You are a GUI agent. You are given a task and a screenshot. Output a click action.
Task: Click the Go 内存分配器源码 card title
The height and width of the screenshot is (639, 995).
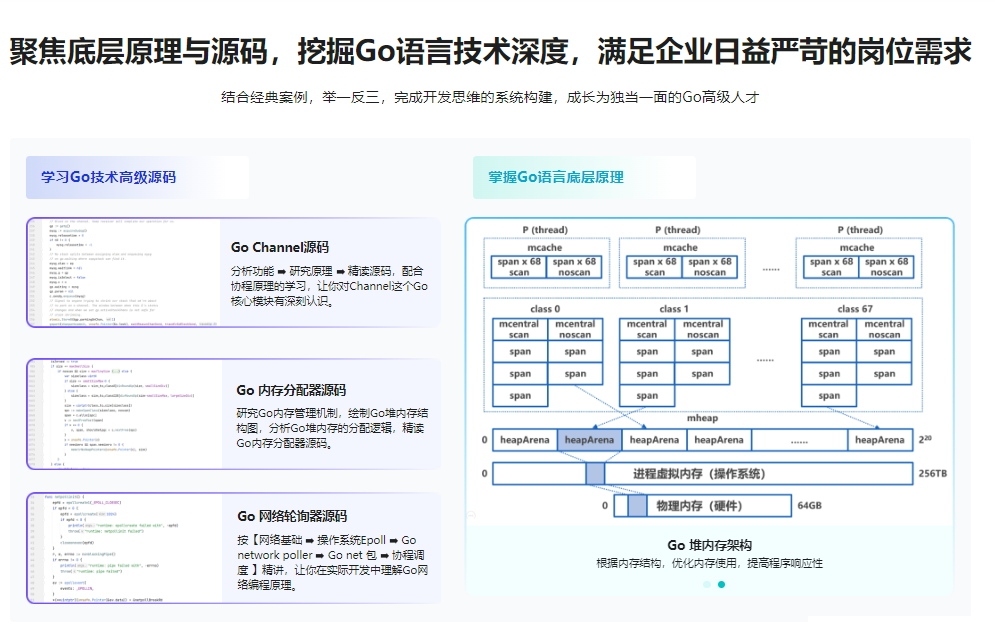(x=291, y=390)
